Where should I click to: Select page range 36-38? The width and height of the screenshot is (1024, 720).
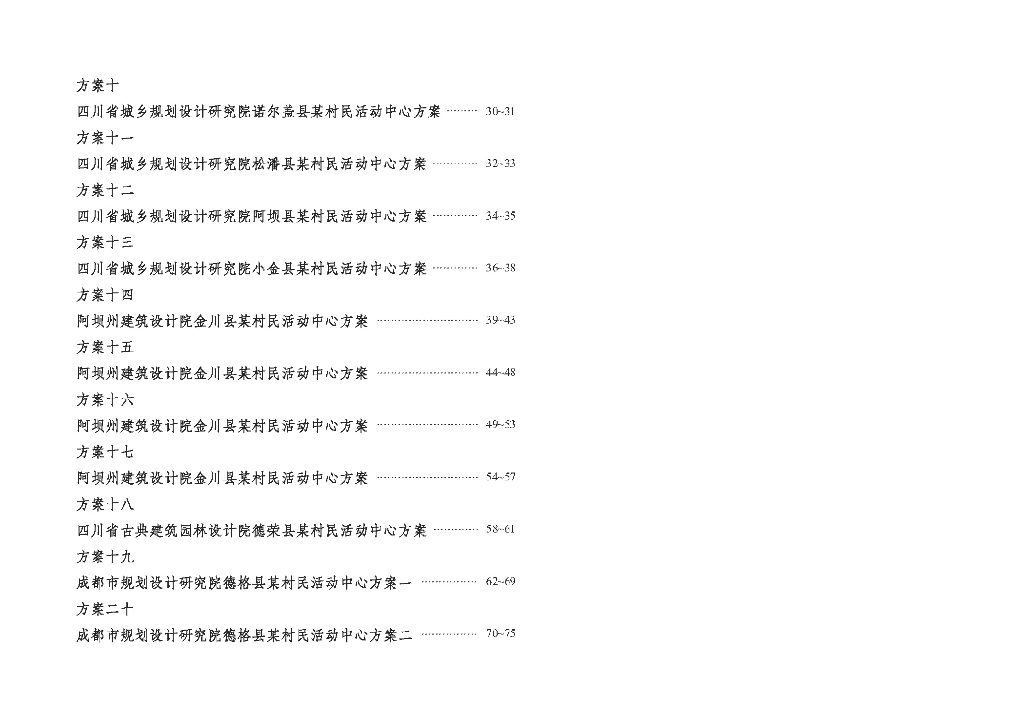coord(500,268)
